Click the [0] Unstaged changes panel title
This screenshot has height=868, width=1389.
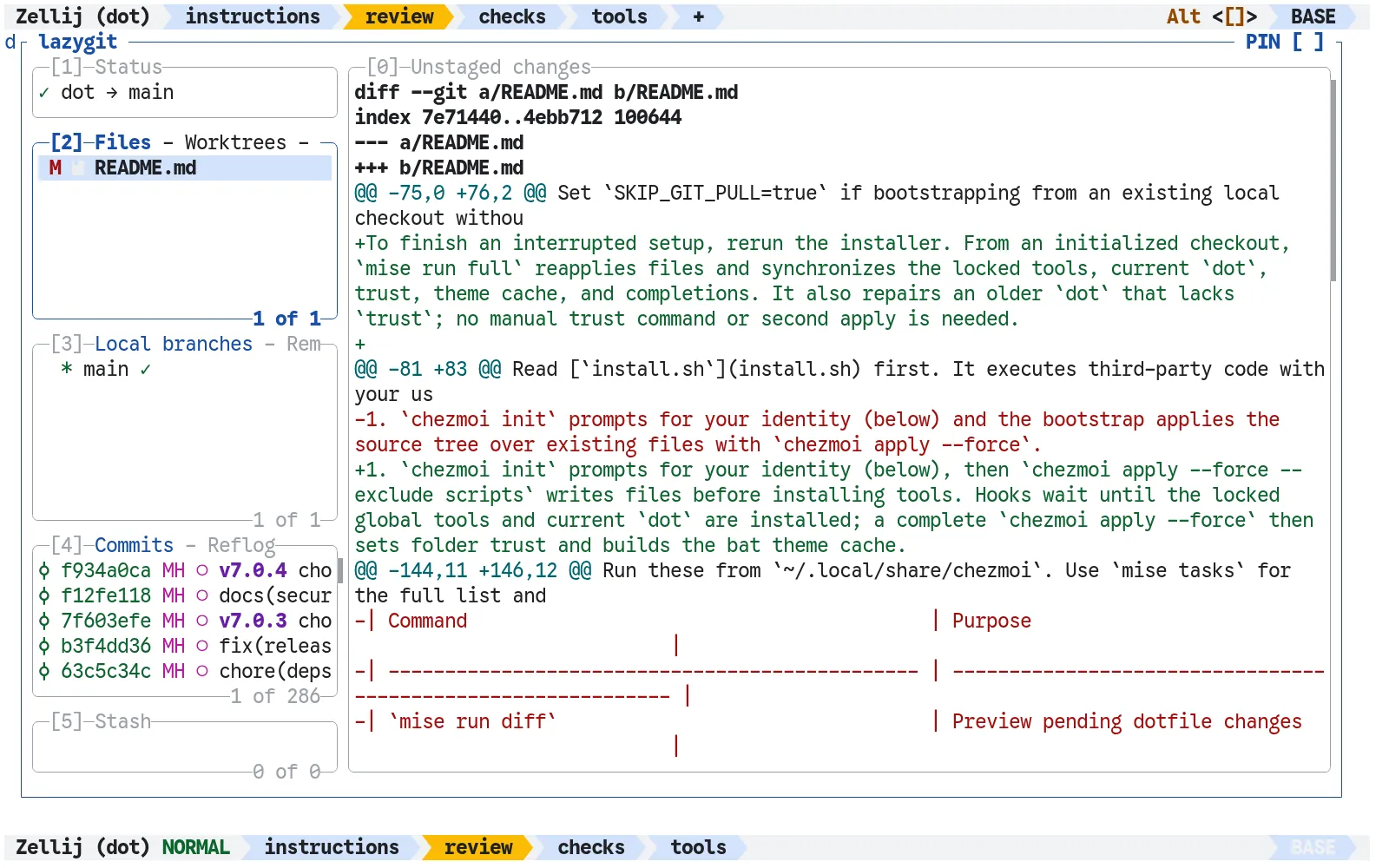tap(478, 67)
